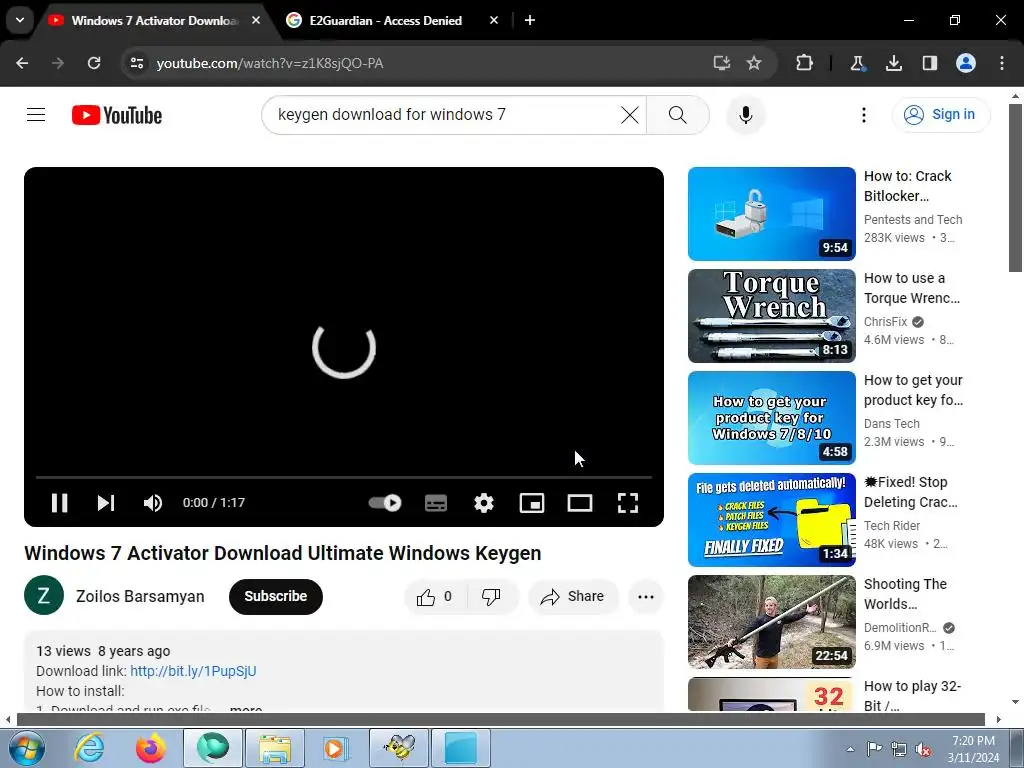
Task: Open the YouTube hamburger guide menu
Action: click(x=36, y=115)
